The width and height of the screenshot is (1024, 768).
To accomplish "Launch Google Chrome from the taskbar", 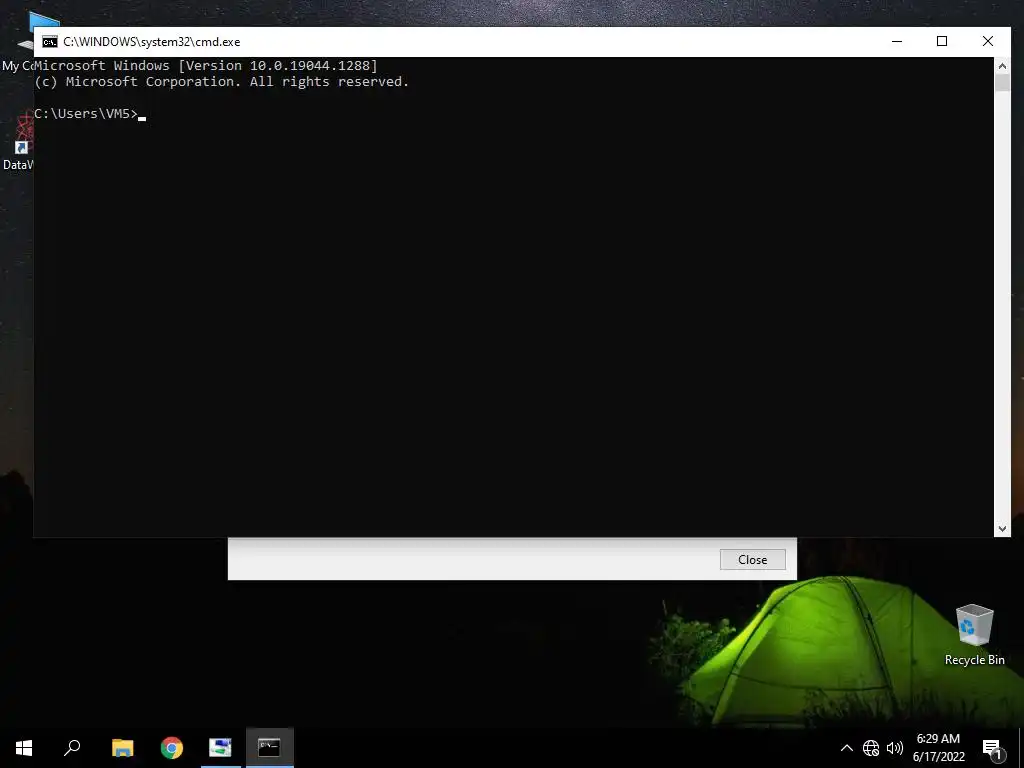I will tap(172, 748).
